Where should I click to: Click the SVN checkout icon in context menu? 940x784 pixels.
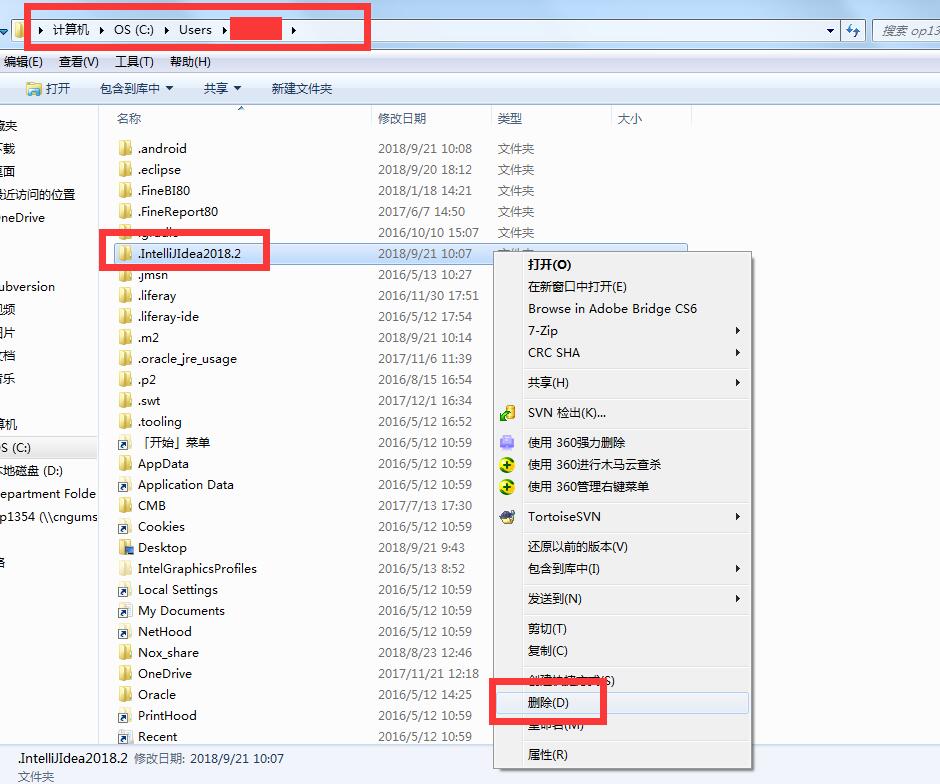(x=507, y=413)
